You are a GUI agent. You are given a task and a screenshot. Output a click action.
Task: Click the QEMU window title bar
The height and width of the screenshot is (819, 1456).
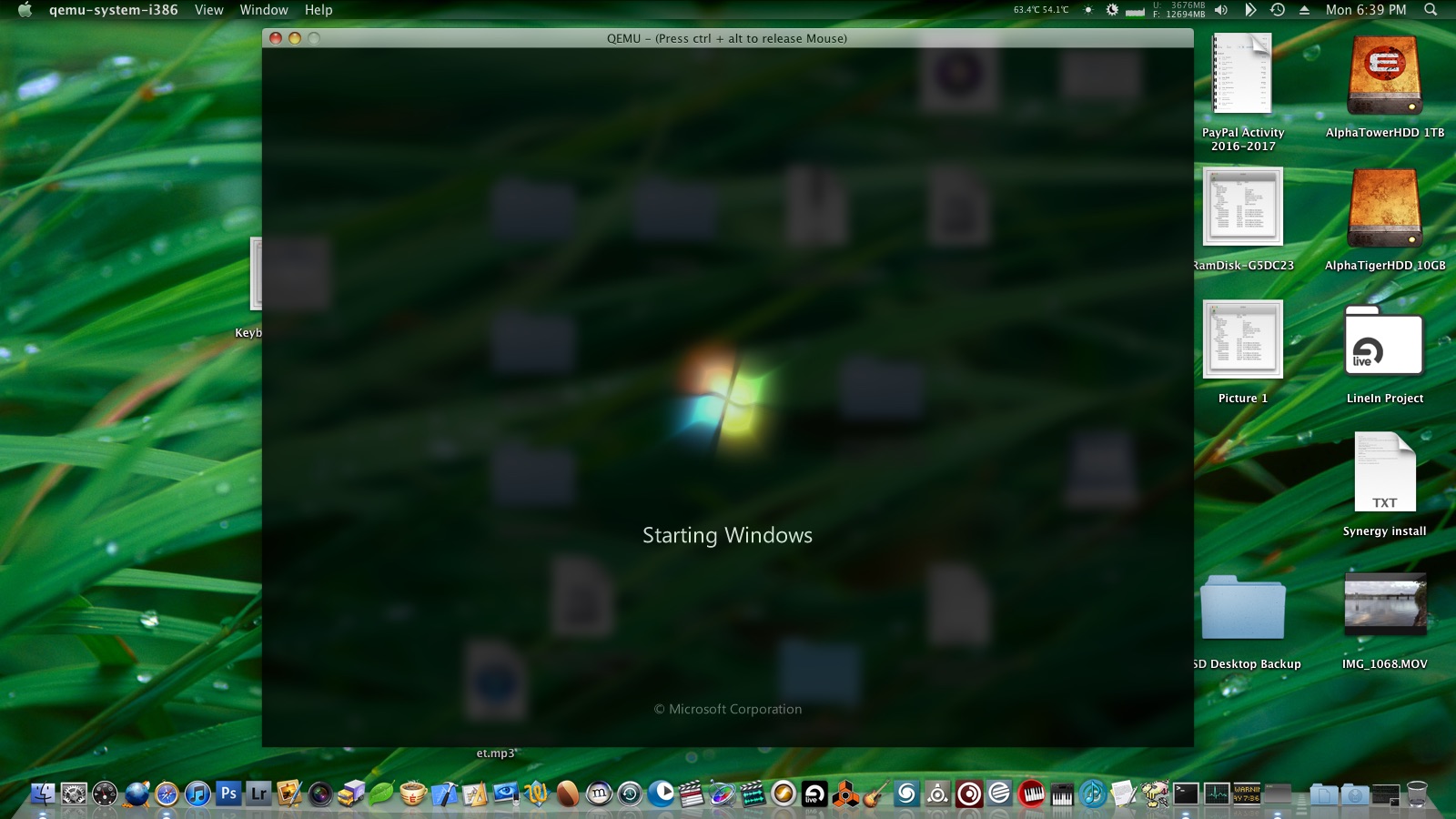tap(727, 38)
